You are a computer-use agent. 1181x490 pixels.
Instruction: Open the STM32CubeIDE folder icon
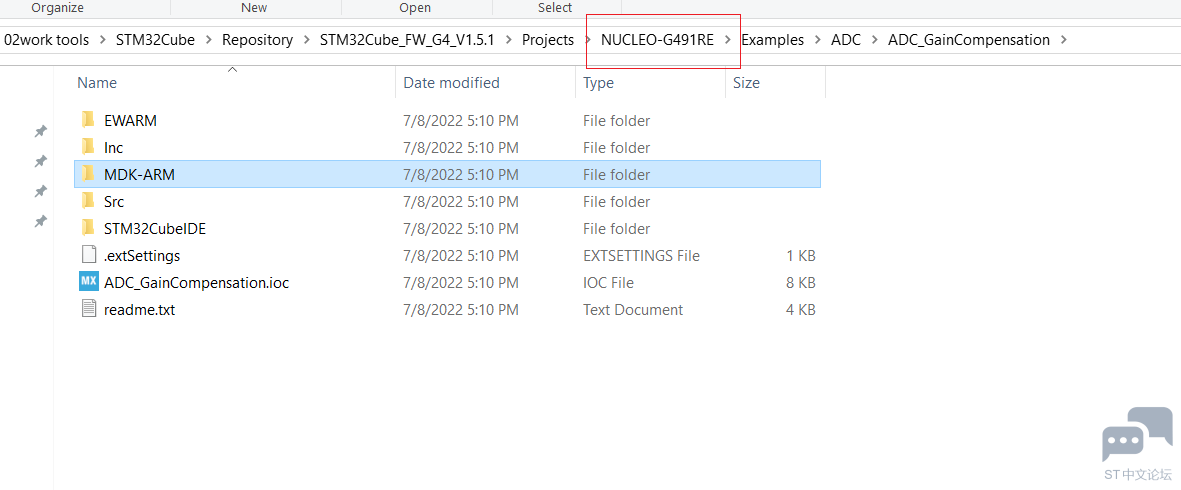click(89, 229)
